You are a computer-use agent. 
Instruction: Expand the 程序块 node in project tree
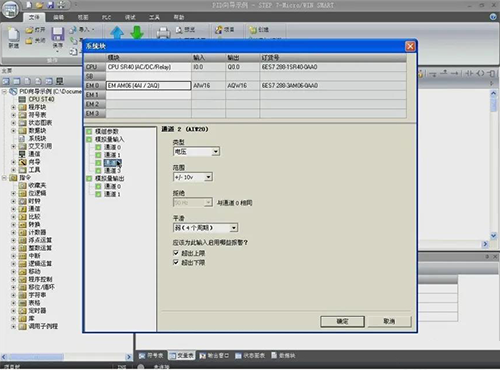click(x=14, y=107)
